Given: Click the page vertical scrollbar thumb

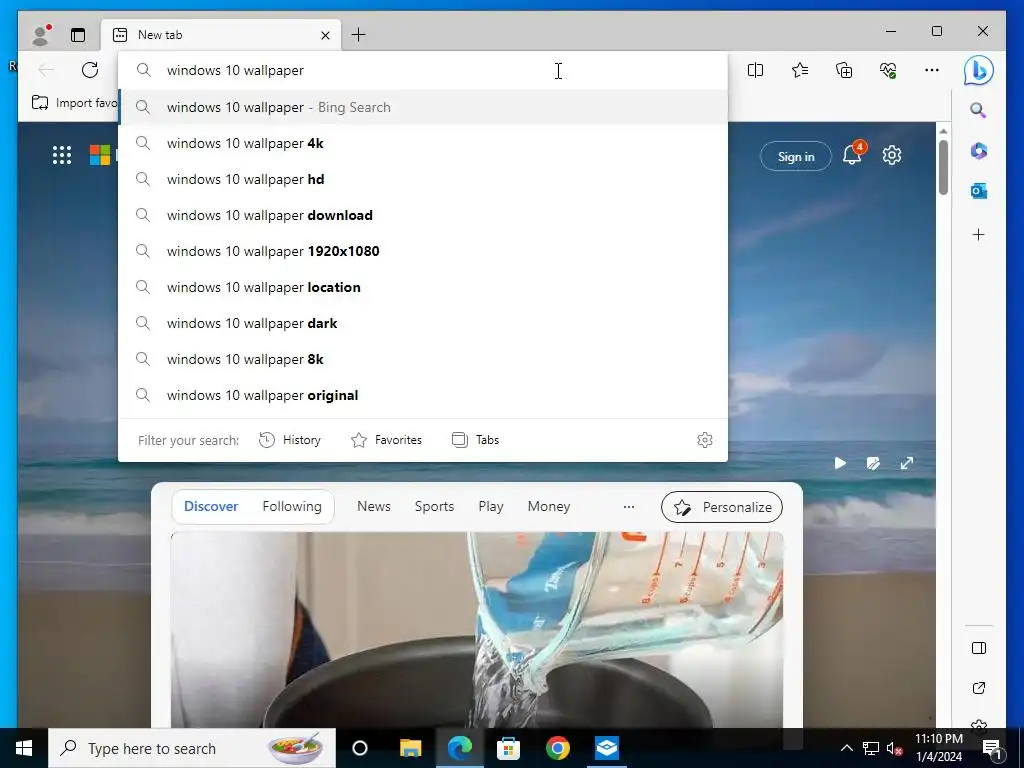Looking at the screenshot, I should click(943, 167).
